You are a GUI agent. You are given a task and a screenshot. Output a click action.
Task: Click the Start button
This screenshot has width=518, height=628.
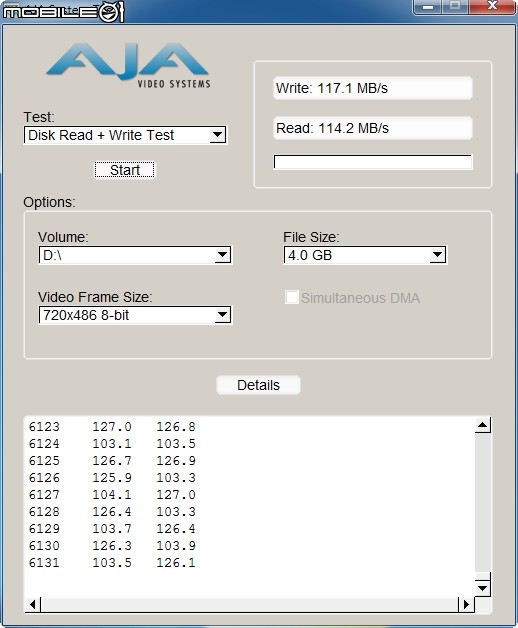pyautogui.click(x=125, y=170)
